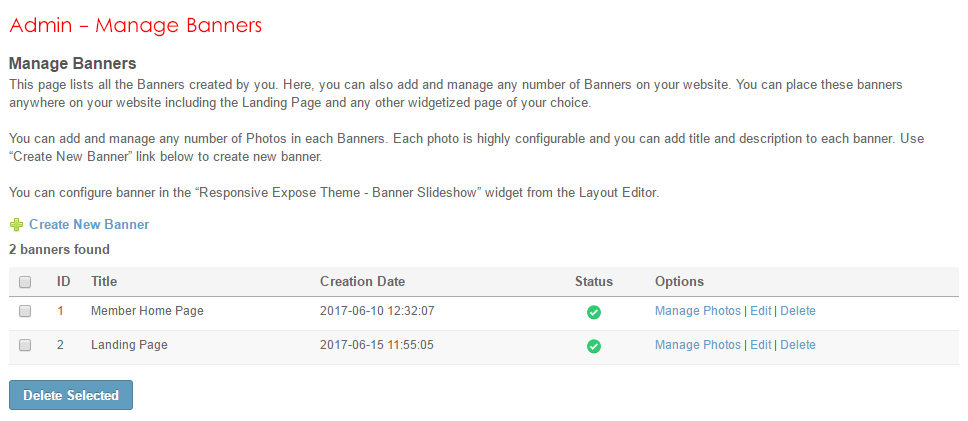The height and width of the screenshot is (421, 968).
Task: Click the Creation Date column header
Action: tap(362, 282)
